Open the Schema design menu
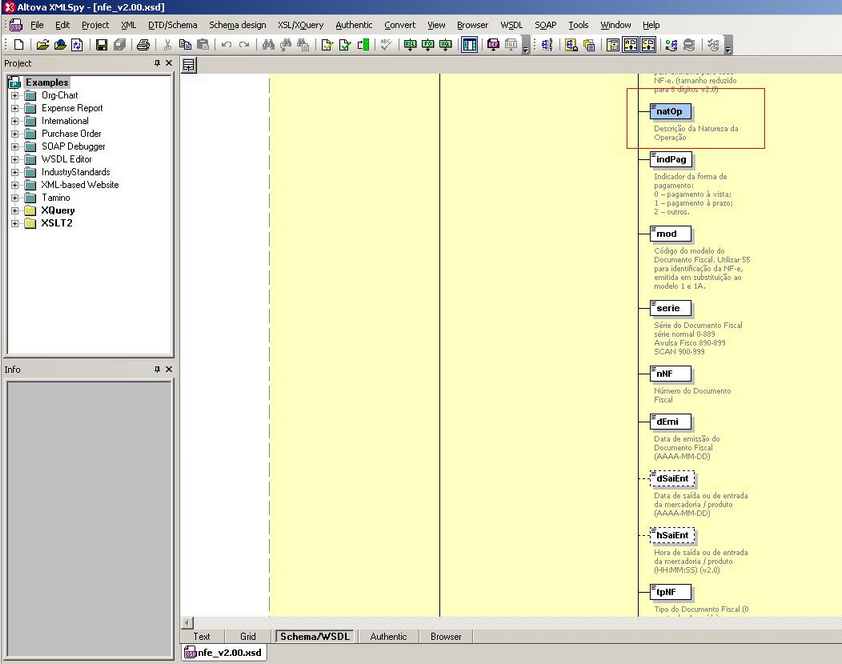 (237, 25)
